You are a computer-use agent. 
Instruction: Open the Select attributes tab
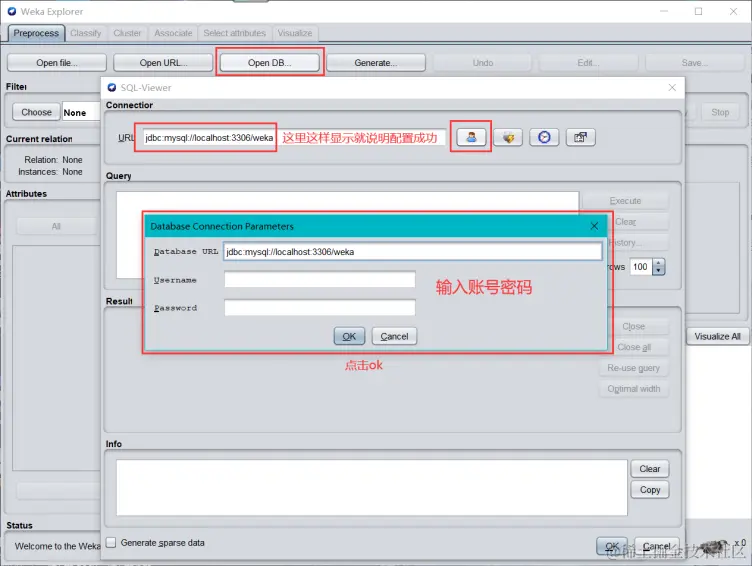235,33
